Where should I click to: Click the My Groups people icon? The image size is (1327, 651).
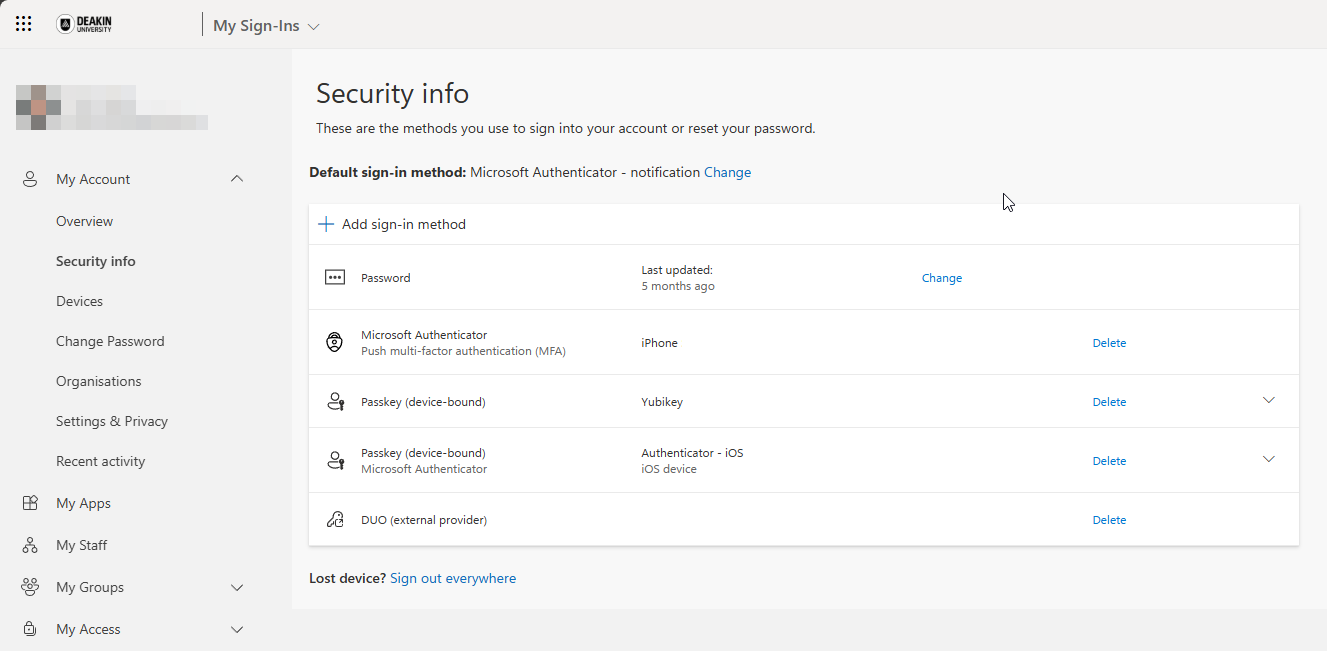tap(30, 587)
